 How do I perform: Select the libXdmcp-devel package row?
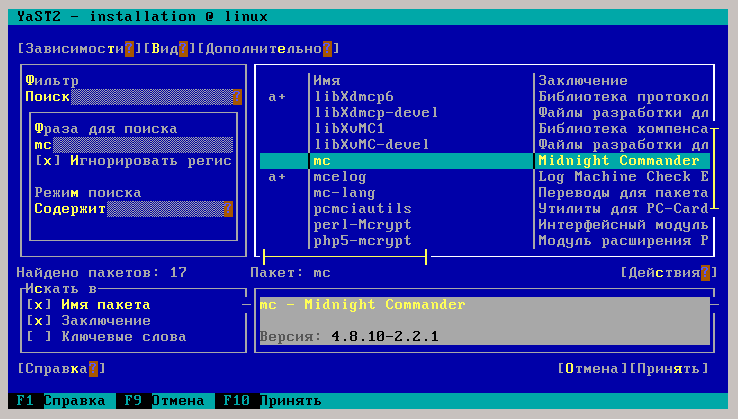point(485,113)
